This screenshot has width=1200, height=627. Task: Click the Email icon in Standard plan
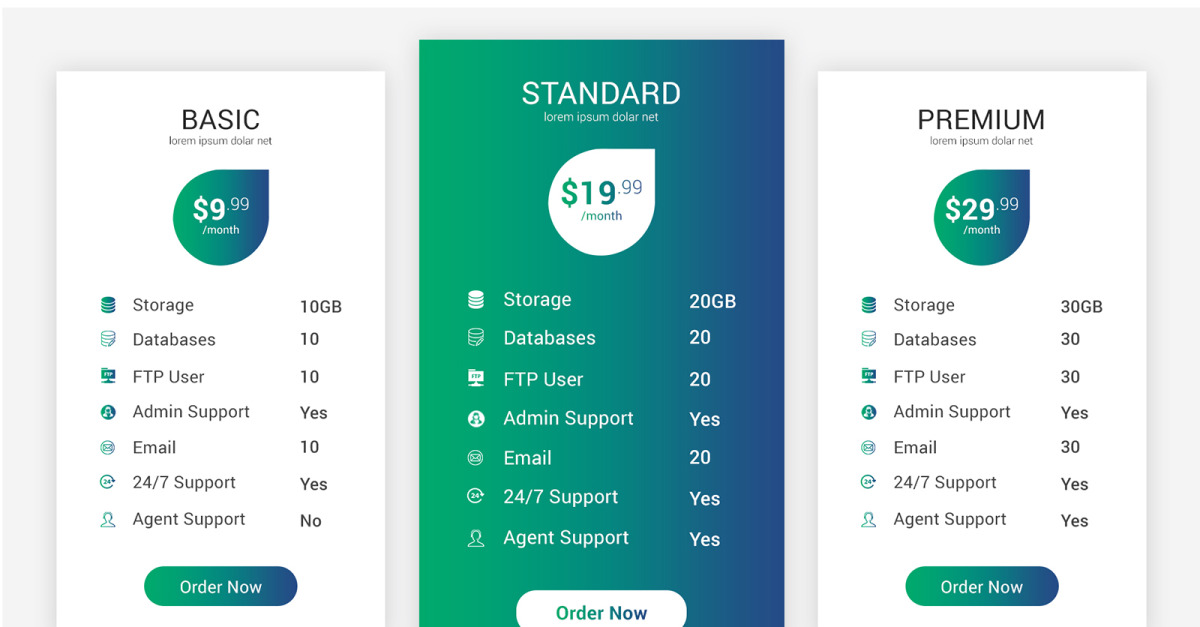tap(476, 457)
